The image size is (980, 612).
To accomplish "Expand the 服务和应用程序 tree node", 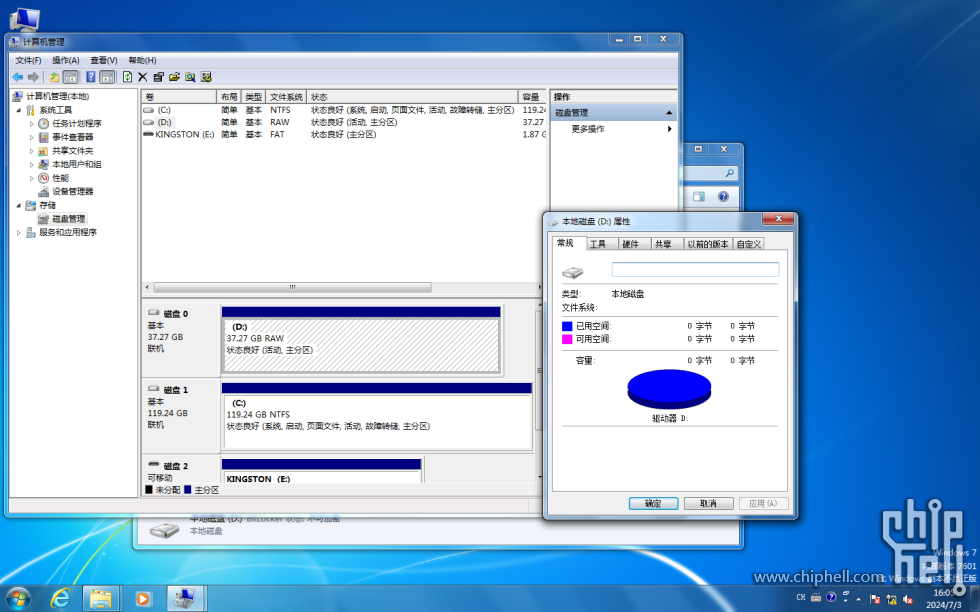I will pos(19,233).
